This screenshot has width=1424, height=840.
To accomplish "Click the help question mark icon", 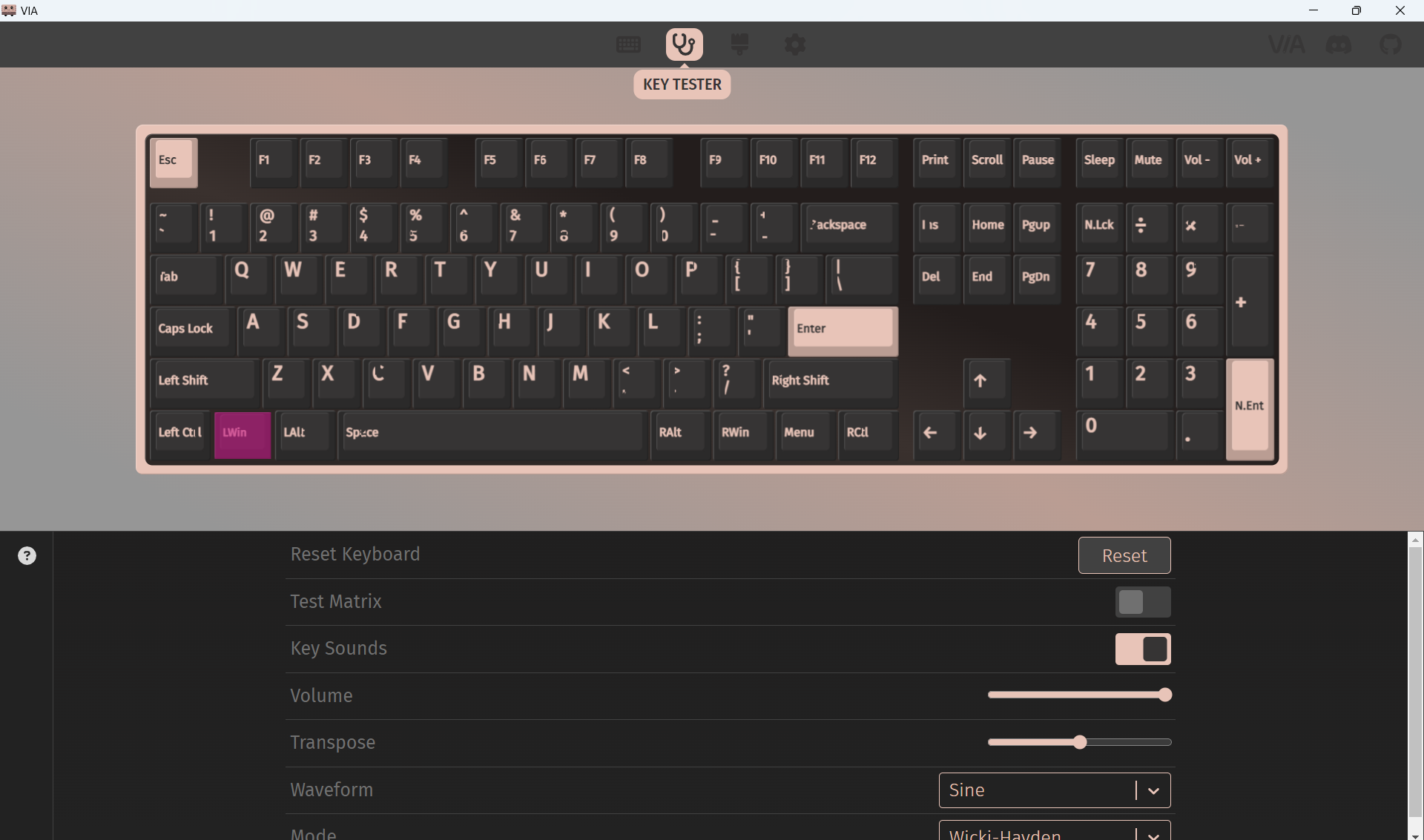I will 27,556.
